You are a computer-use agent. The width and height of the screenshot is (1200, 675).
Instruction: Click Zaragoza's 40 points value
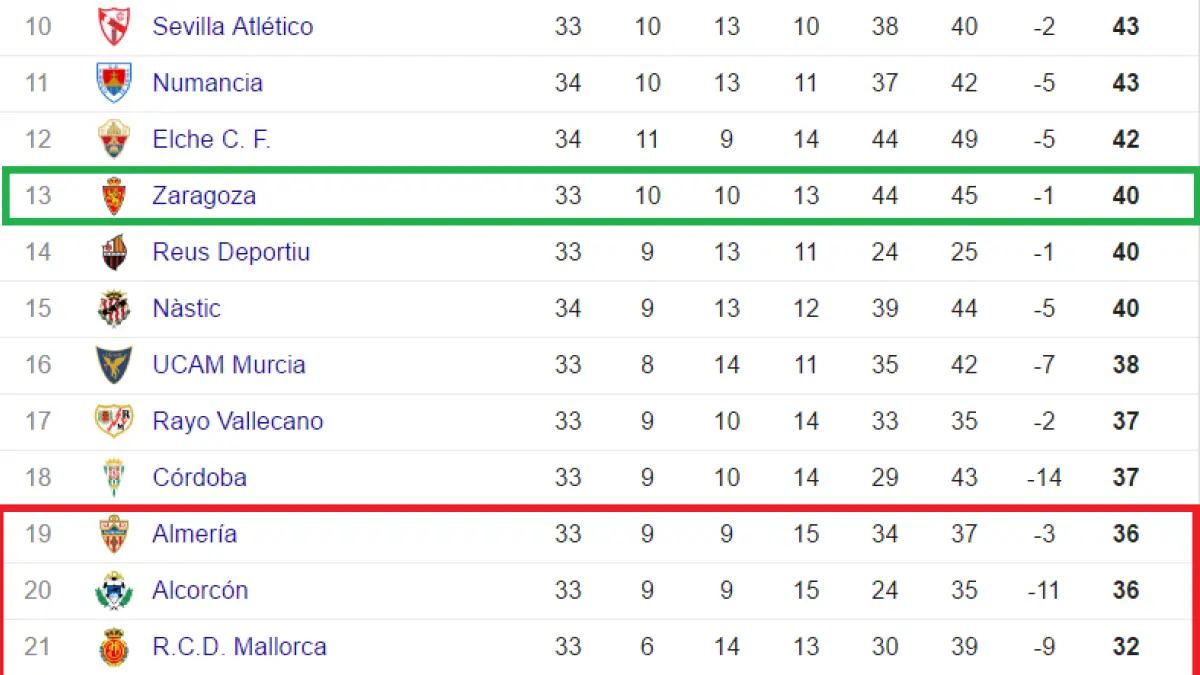coord(1125,196)
